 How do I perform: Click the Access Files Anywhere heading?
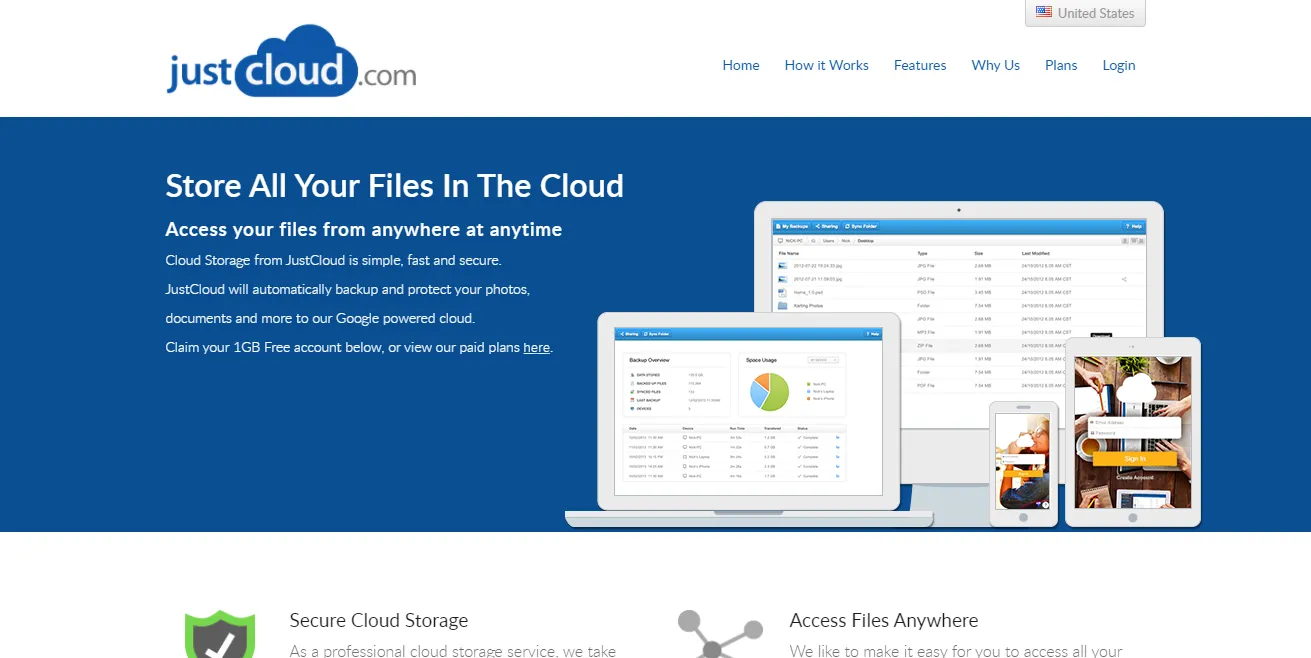[x=884, y=620]
